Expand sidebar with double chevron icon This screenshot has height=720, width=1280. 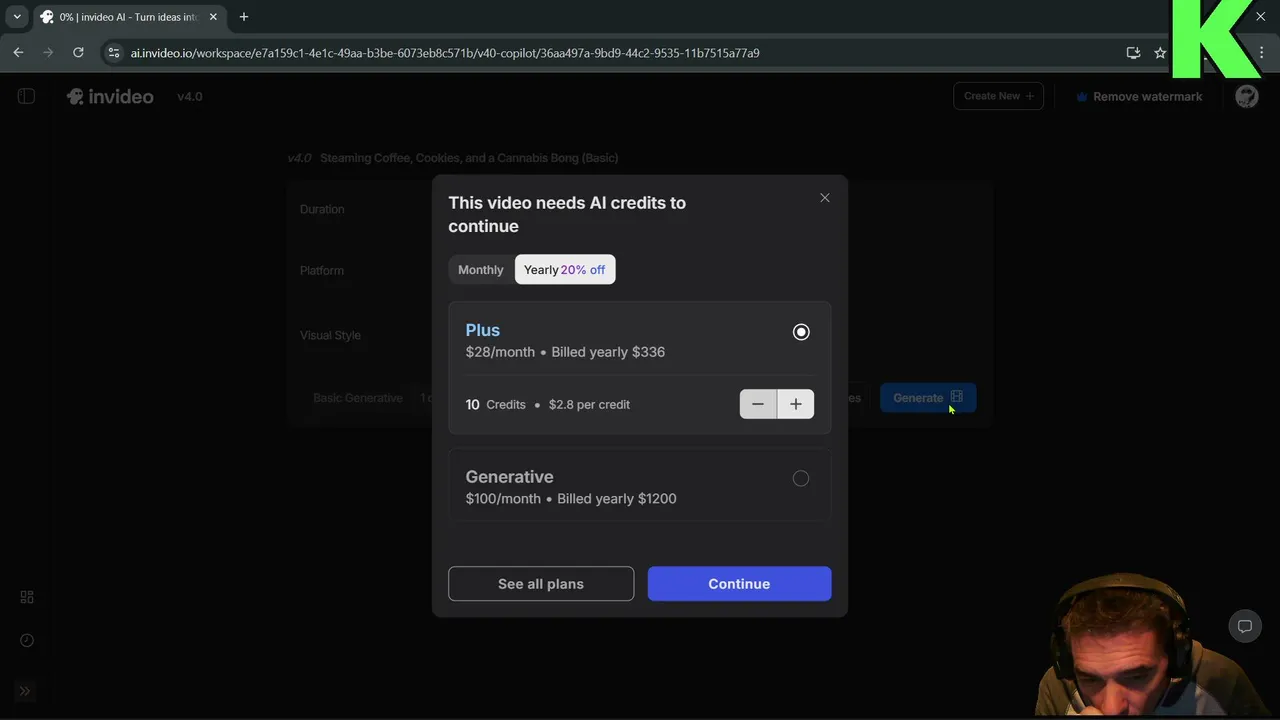point(25,691)
